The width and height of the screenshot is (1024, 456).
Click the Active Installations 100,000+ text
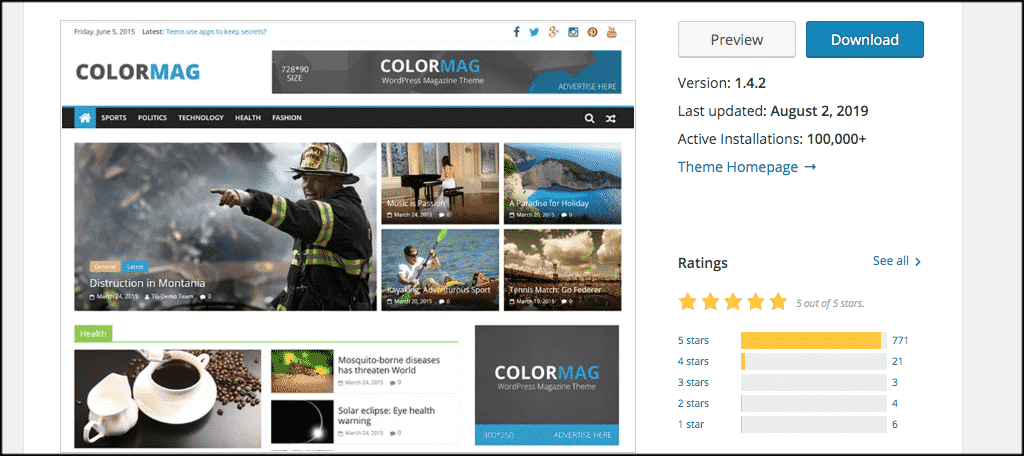[772, 139]
